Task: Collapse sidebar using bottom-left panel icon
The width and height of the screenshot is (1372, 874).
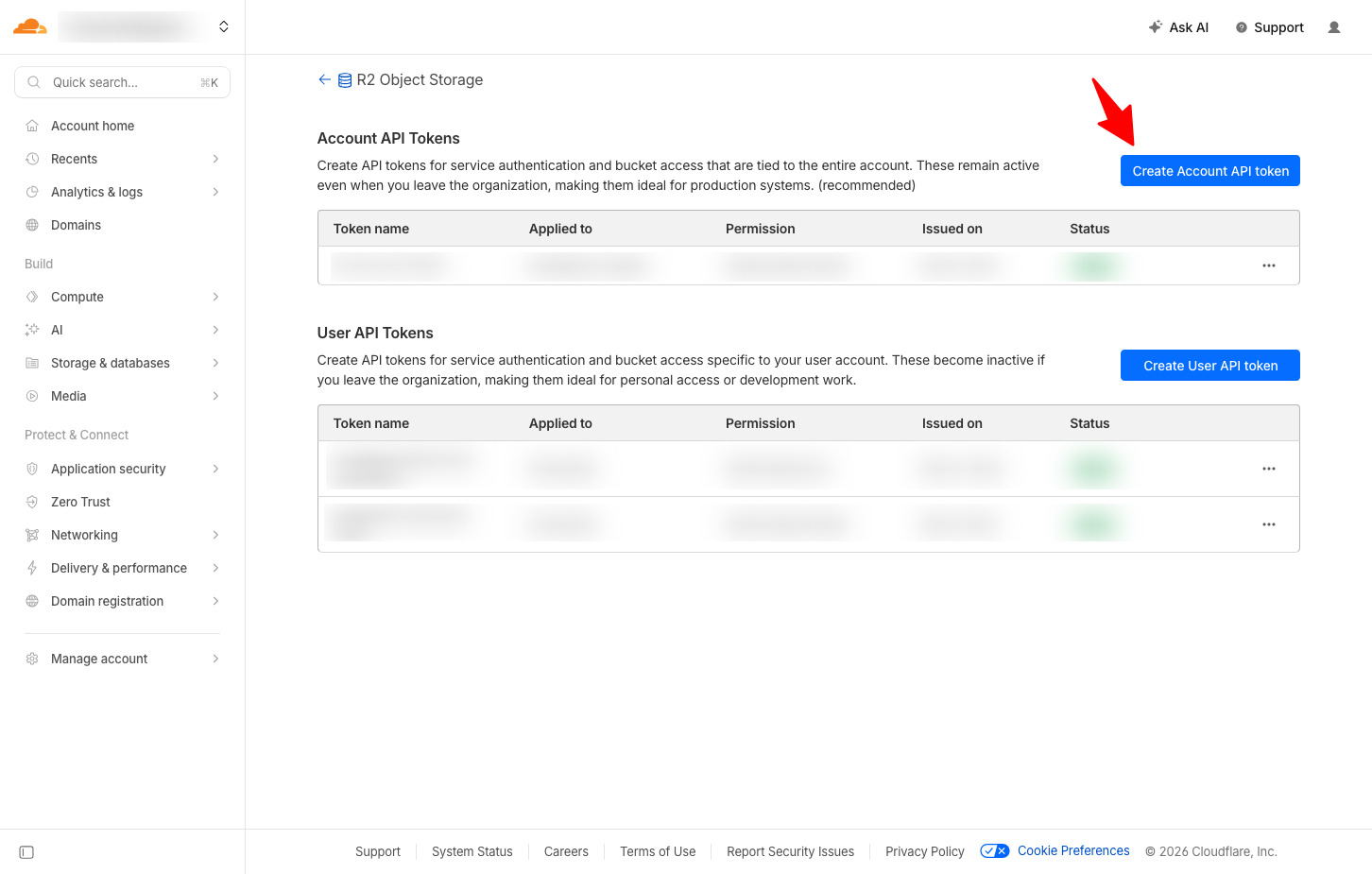Action: point(26,852)
